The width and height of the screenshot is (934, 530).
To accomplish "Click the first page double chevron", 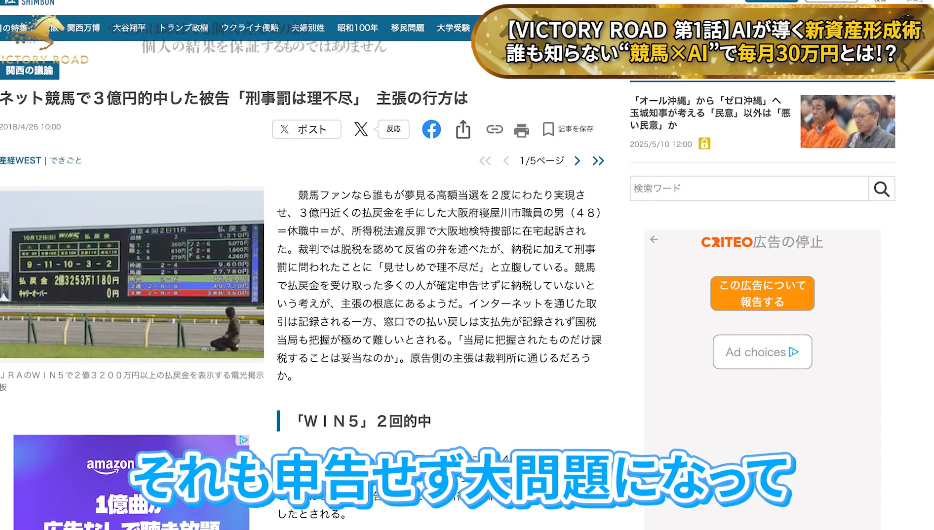I will click(485, 161).
